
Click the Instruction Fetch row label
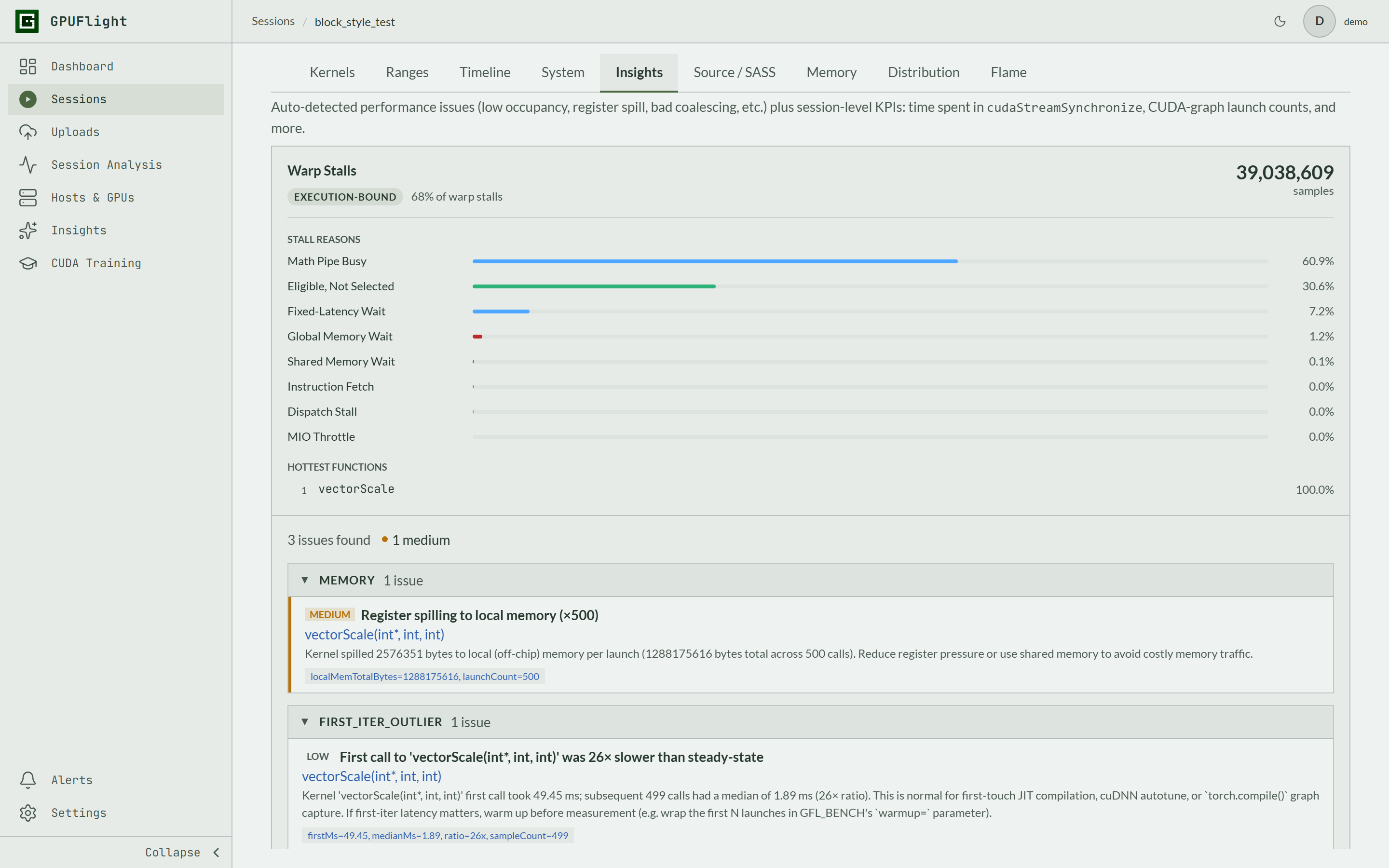click(330, 387)
